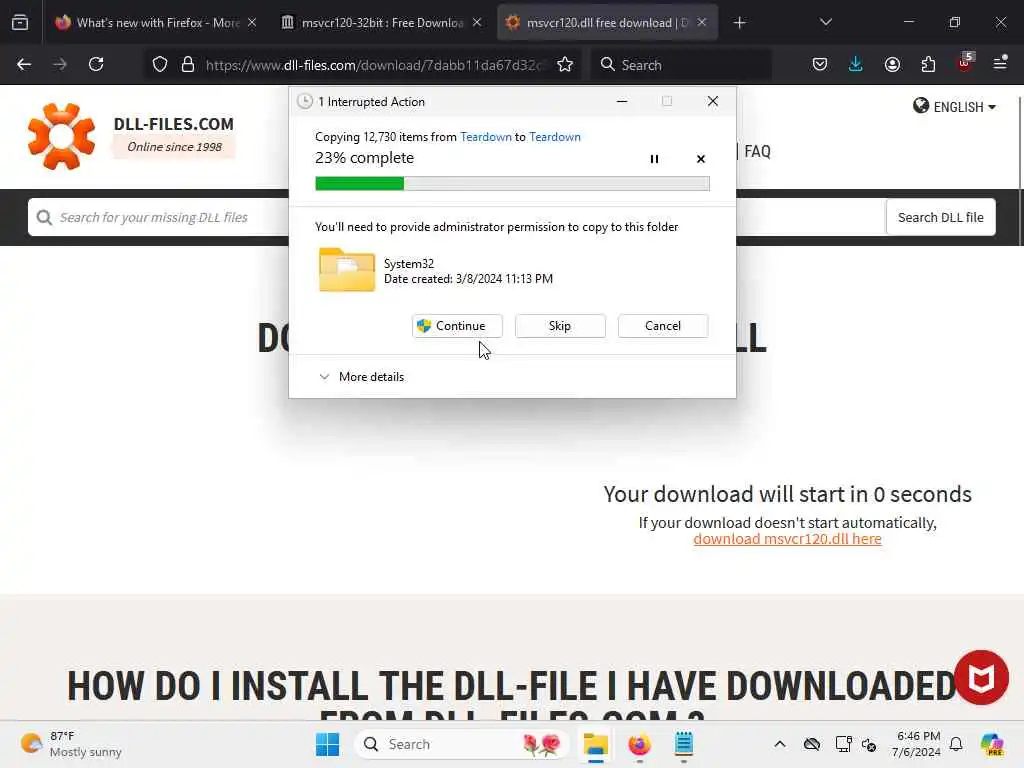
Task: Reload the current page
Action: point(96,64)
